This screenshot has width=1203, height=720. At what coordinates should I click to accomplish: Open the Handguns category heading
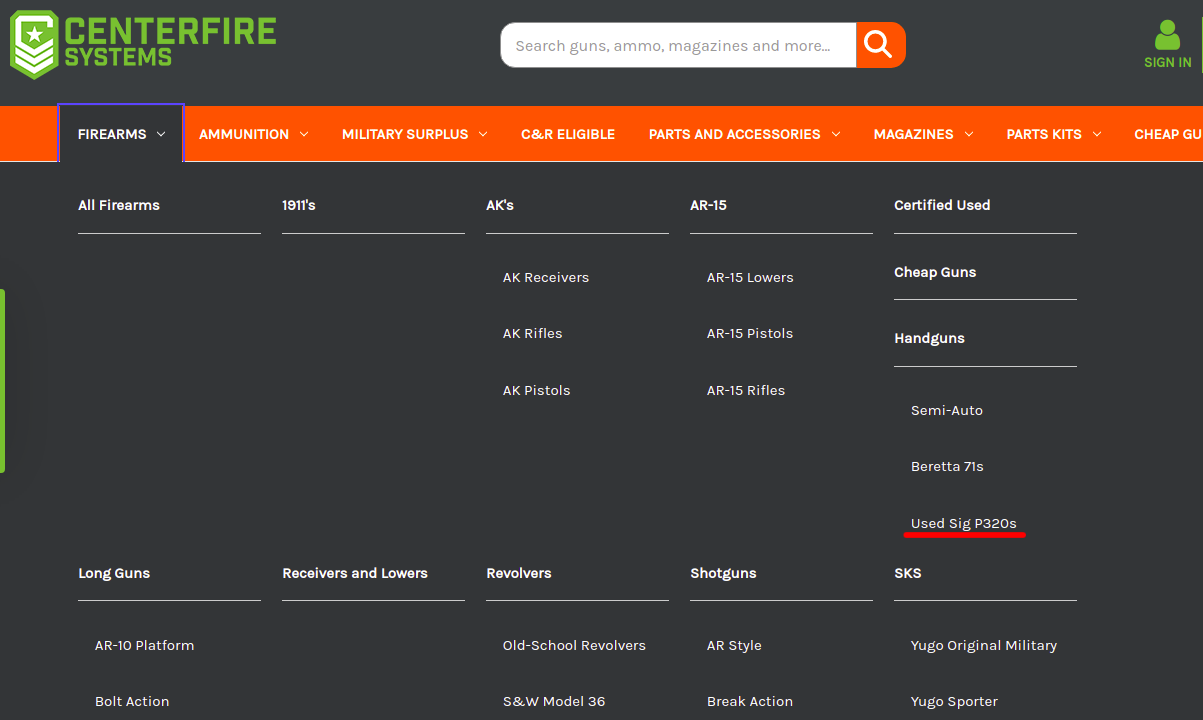(929, 338)
